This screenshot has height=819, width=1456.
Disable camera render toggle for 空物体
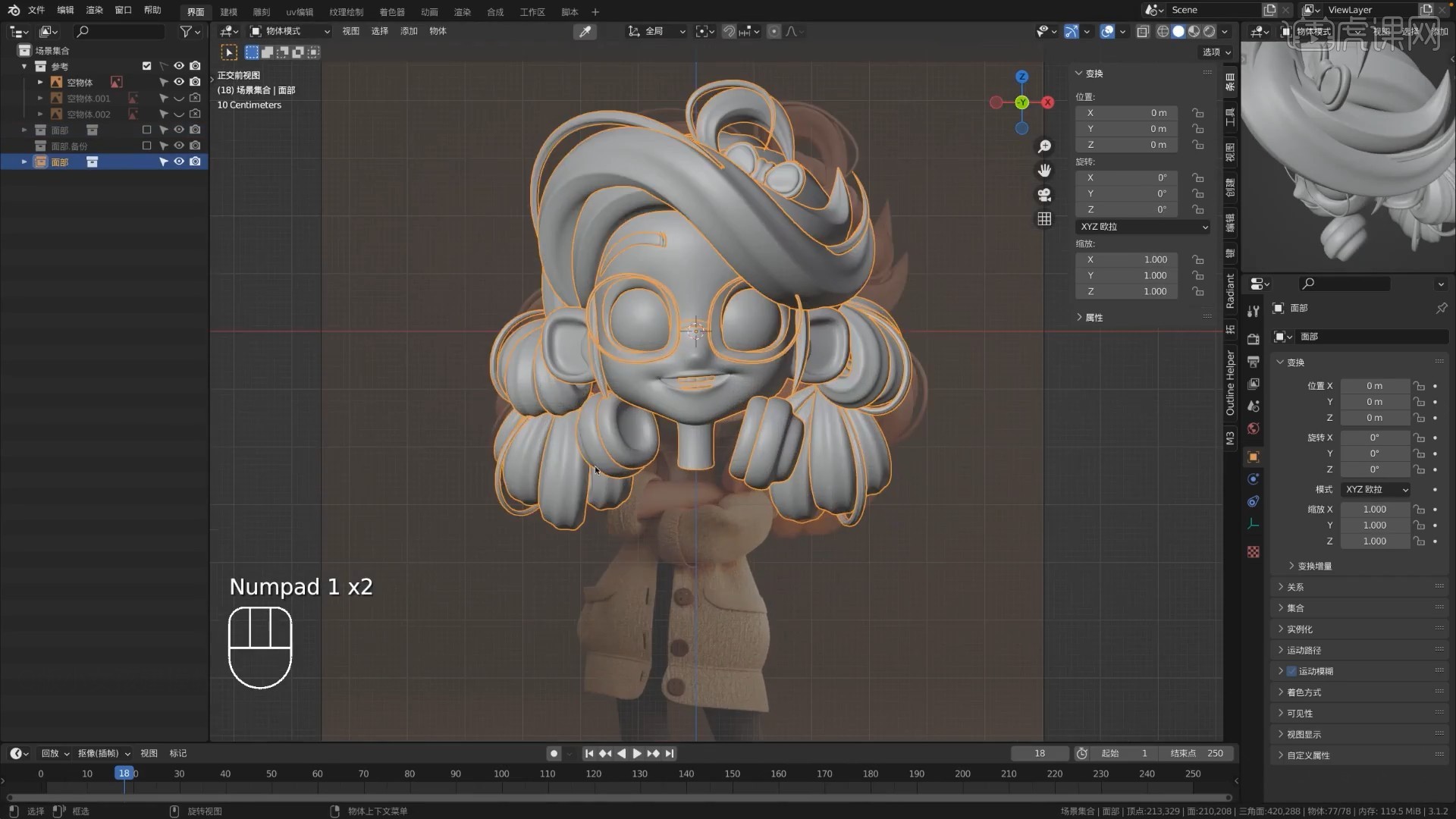(x=195, y=82)
